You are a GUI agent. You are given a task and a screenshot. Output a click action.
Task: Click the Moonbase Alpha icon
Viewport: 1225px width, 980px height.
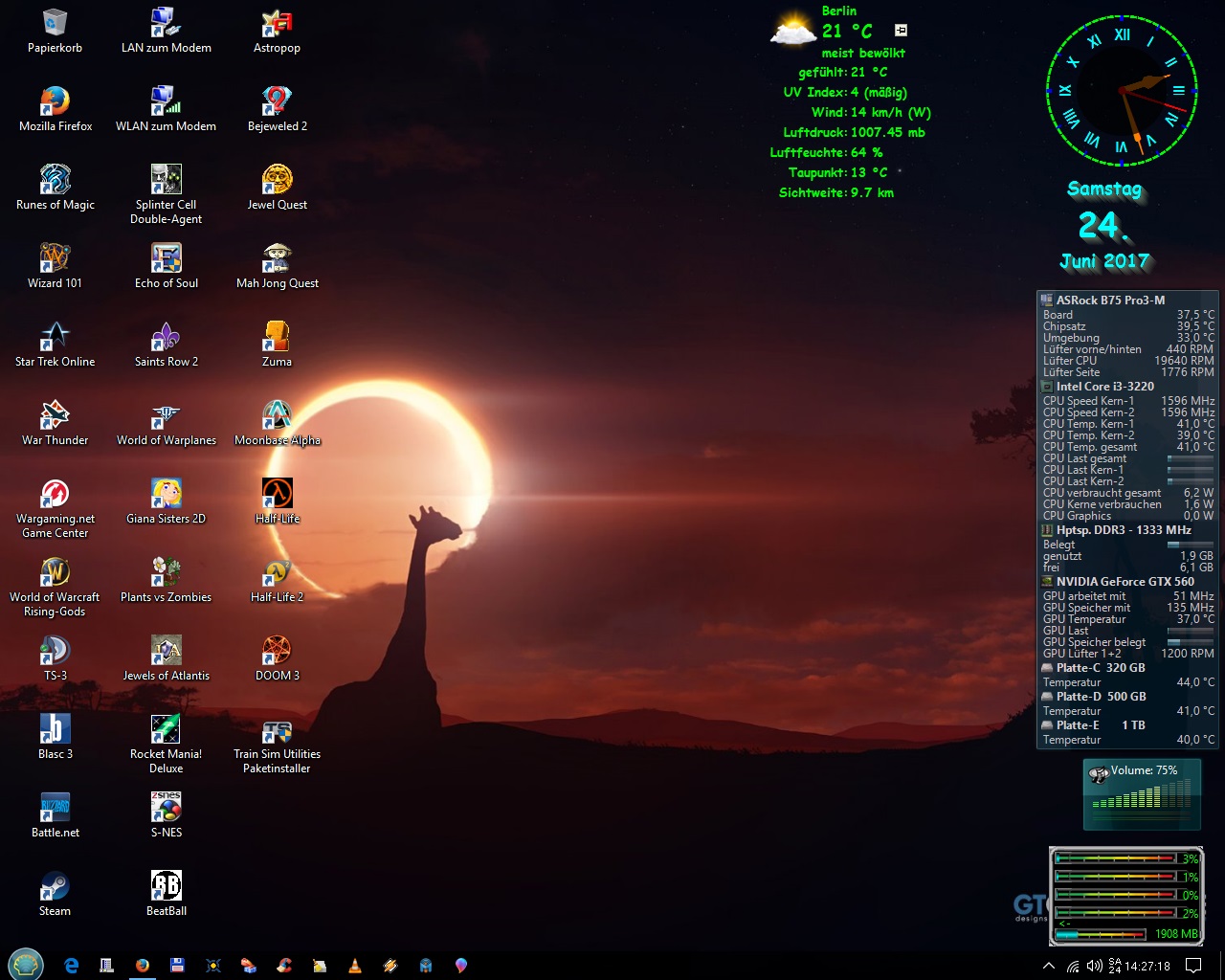coord(278,423)
